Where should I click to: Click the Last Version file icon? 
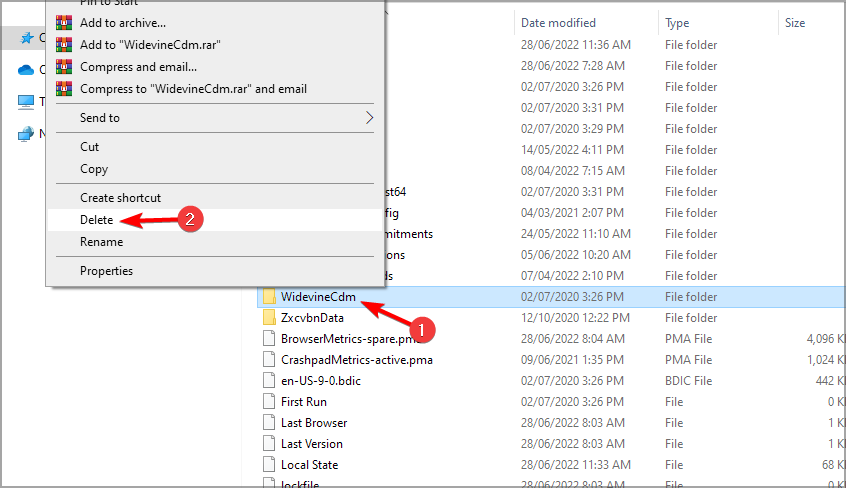click(269, 444)
